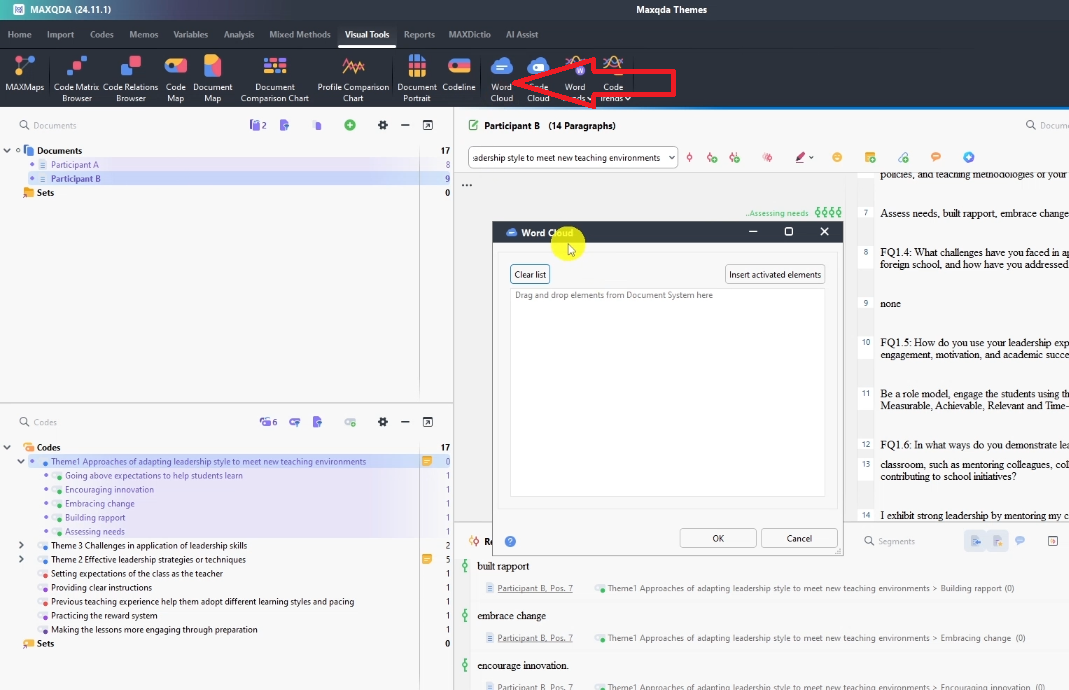Launch the Code Matrix Browser
The height and width of the screenshot is (690, 1069).
coord(77,77)
